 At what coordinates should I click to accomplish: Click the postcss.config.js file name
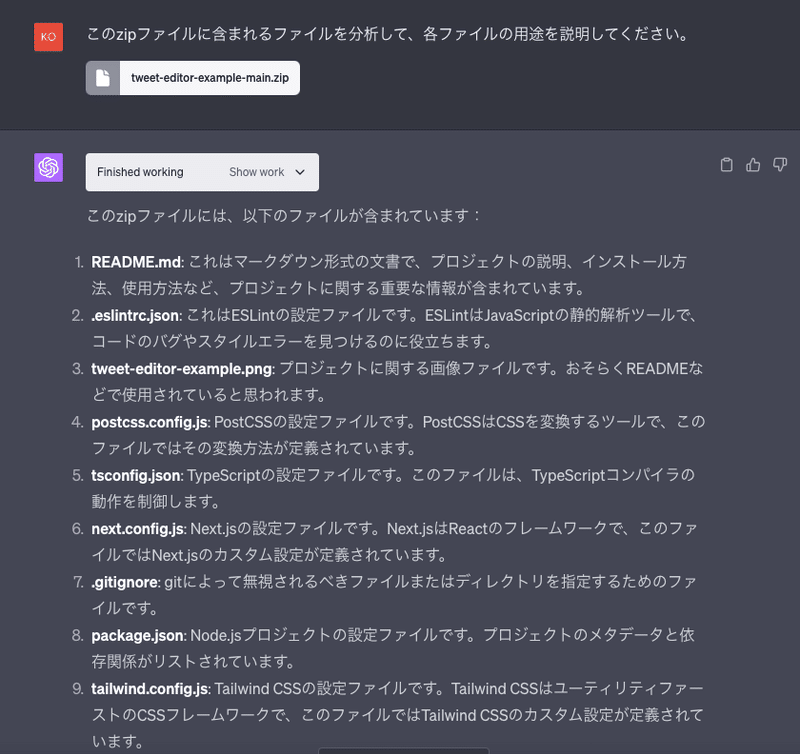tap(149, 422)
